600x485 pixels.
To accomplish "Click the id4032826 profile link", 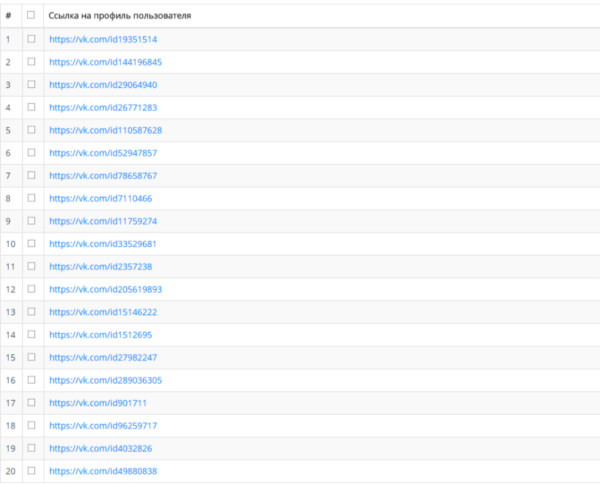I will click(101, 448).
